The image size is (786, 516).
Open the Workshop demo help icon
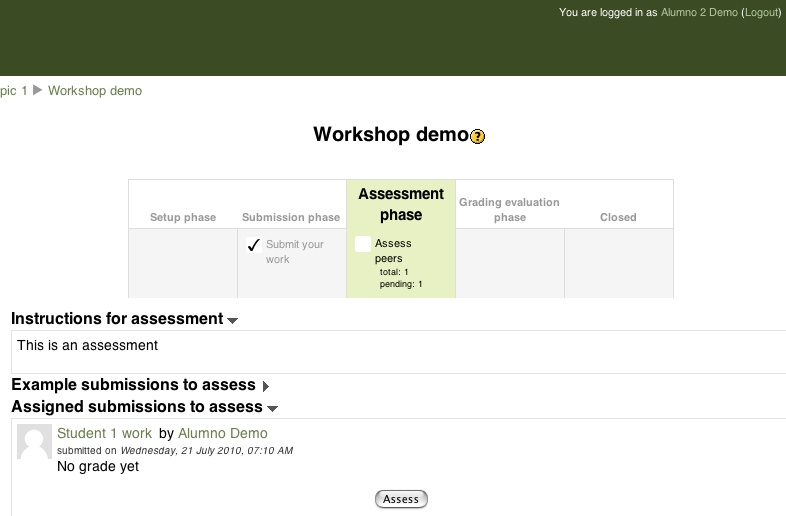[477, 136]
